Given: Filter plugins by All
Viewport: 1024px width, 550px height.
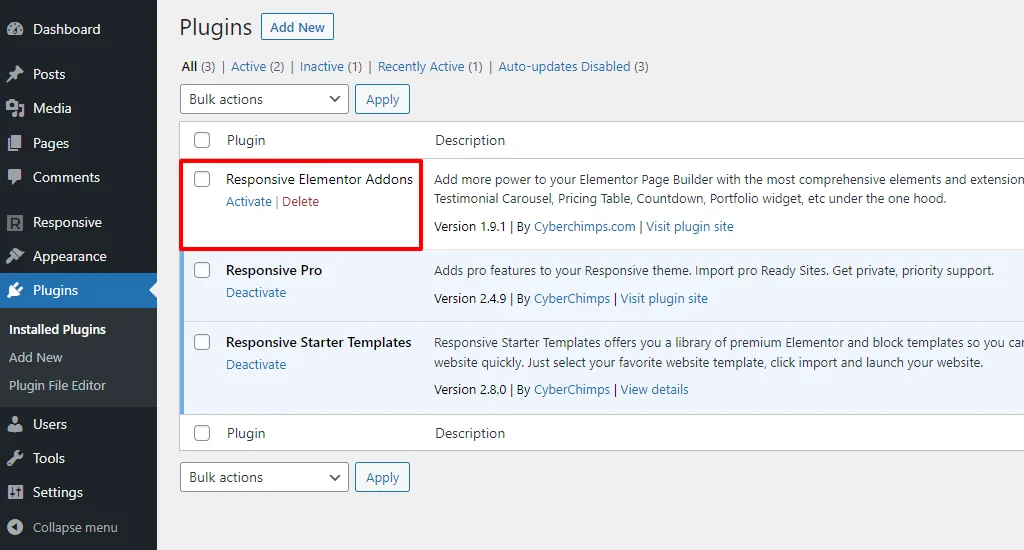Looking at the screenshot, I should pyautogui.click(x=189, y=67).
